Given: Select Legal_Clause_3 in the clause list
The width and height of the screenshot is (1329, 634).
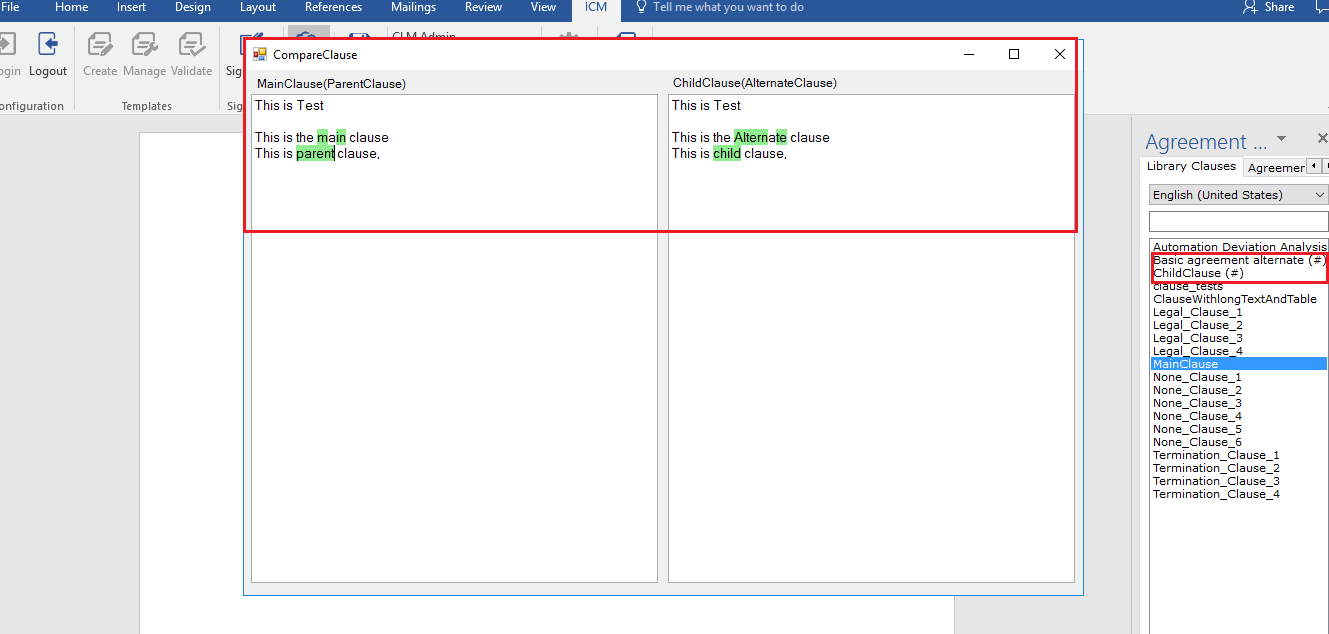Looking at the screenshot, I should point(1197,338).
